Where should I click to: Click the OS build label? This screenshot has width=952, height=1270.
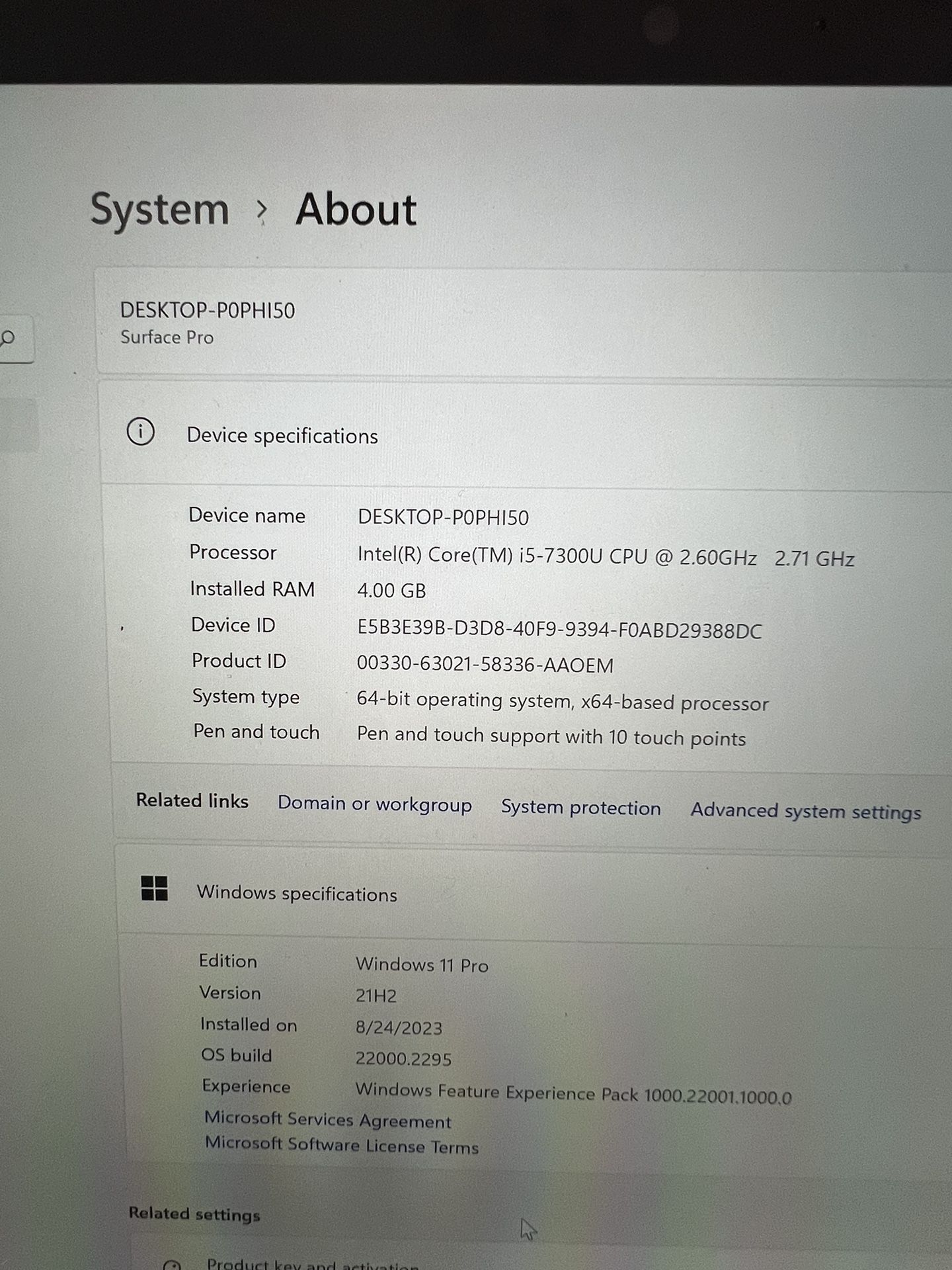click(x=237, y=1055)
